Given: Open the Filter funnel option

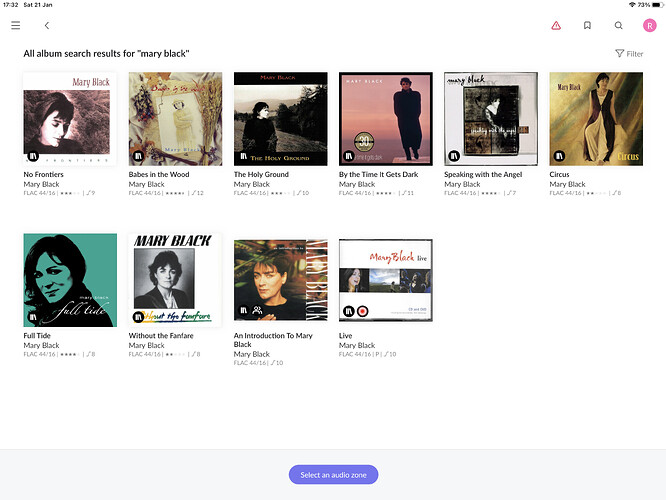Looking at the screenshot, I should [x=629, y=54].
